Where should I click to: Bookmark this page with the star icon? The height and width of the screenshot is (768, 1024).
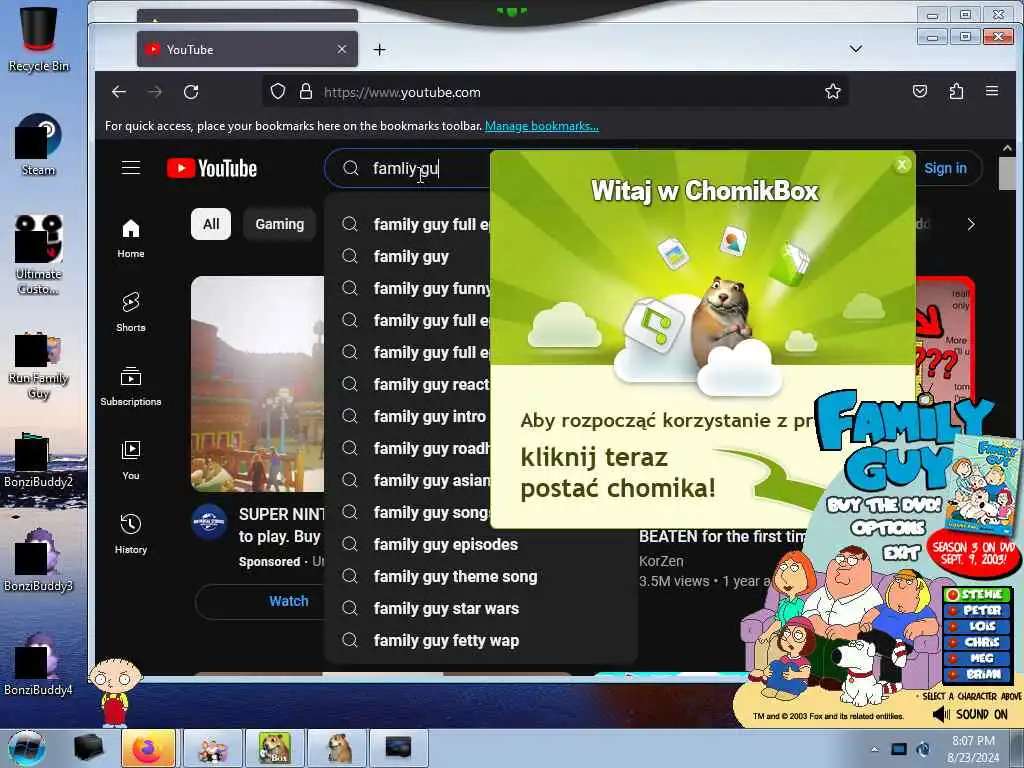point(833,91)
